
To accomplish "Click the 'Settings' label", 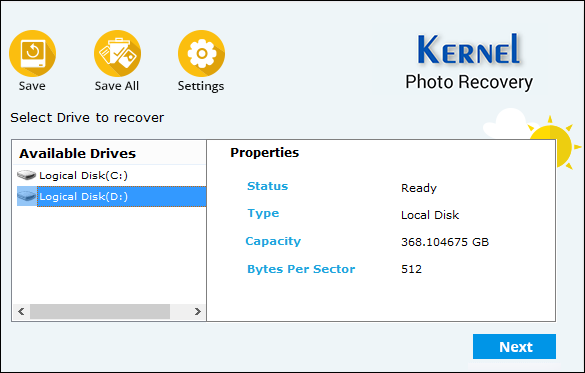I will [201, 86].
